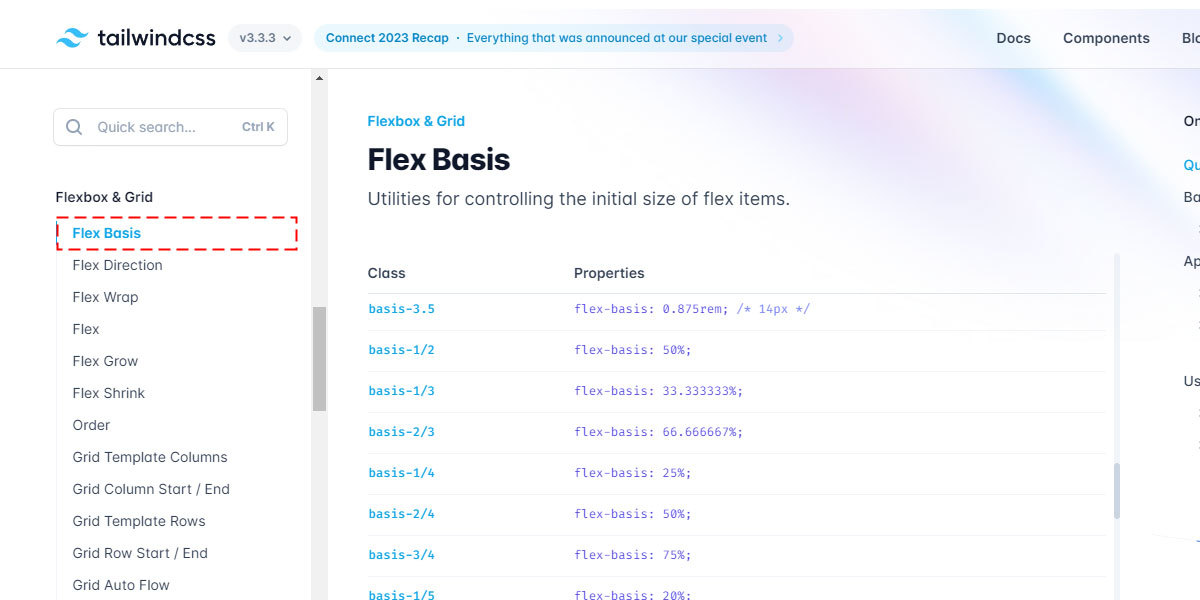Open the Docs menu item
The height and width of the screenshot is (600, 1200).
pyautogui.click(x=1013, y=38)
